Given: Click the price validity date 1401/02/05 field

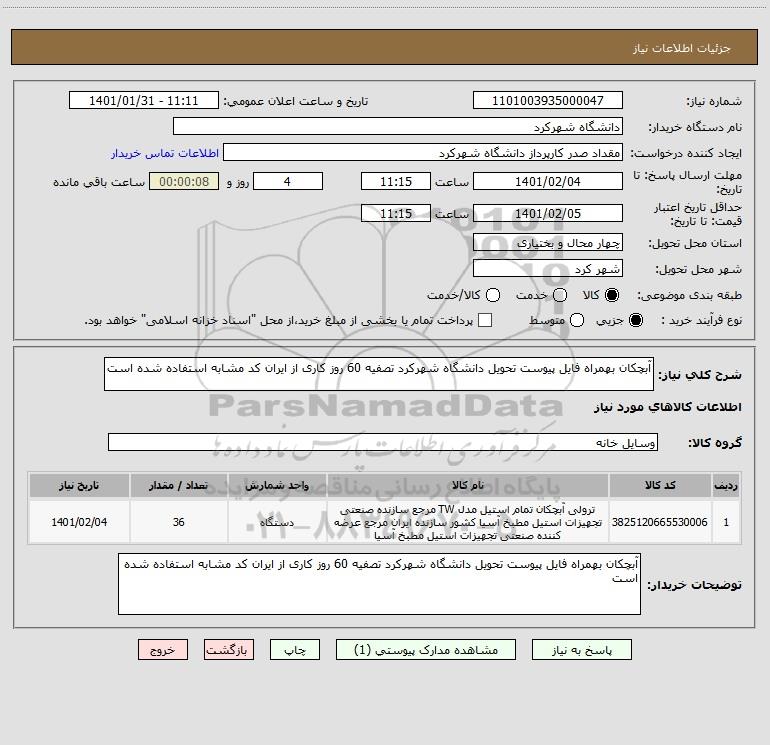Looking at the screenshot, I should coord(548,213).
